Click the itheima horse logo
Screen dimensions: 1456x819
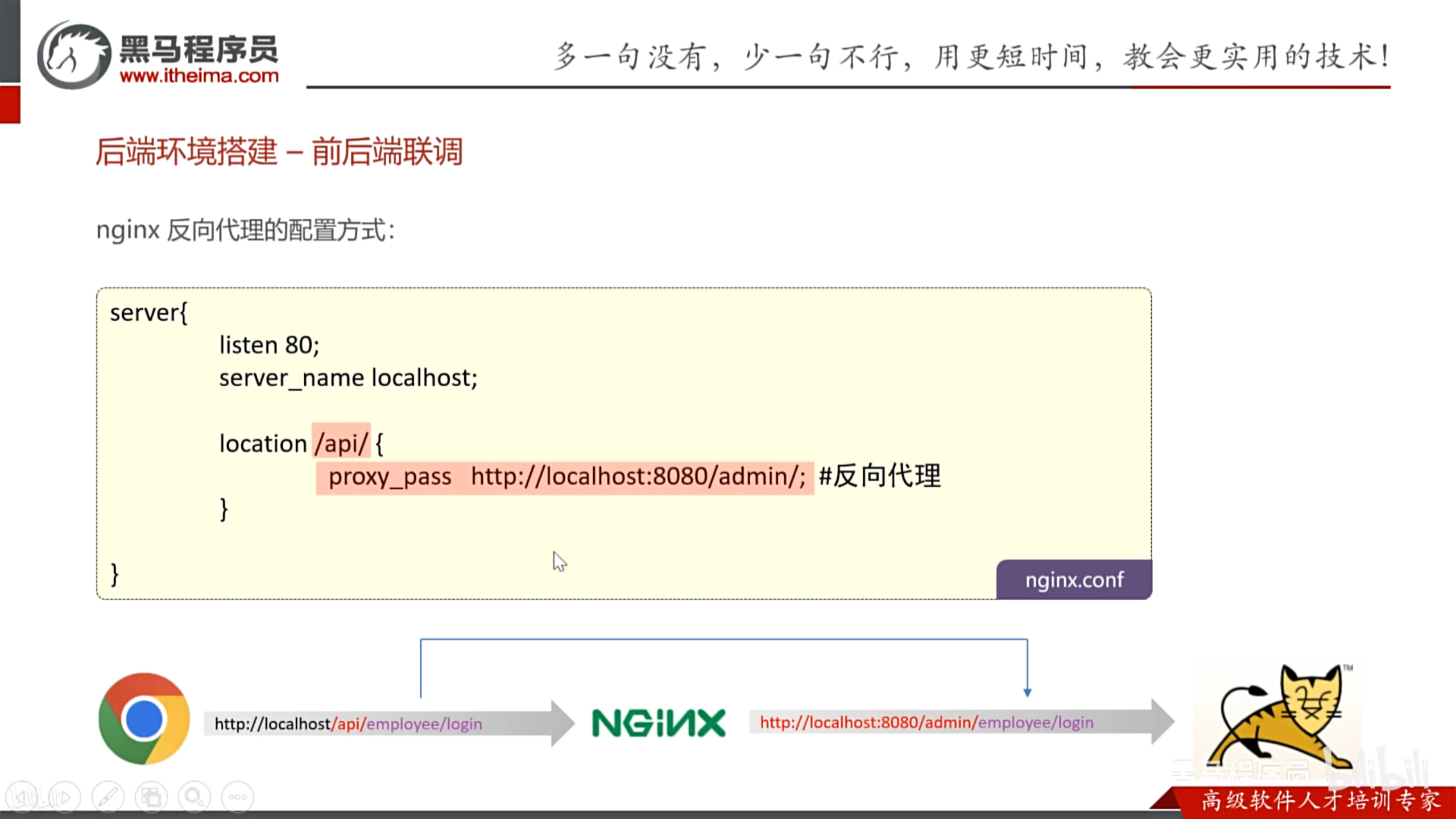point(74,55)
